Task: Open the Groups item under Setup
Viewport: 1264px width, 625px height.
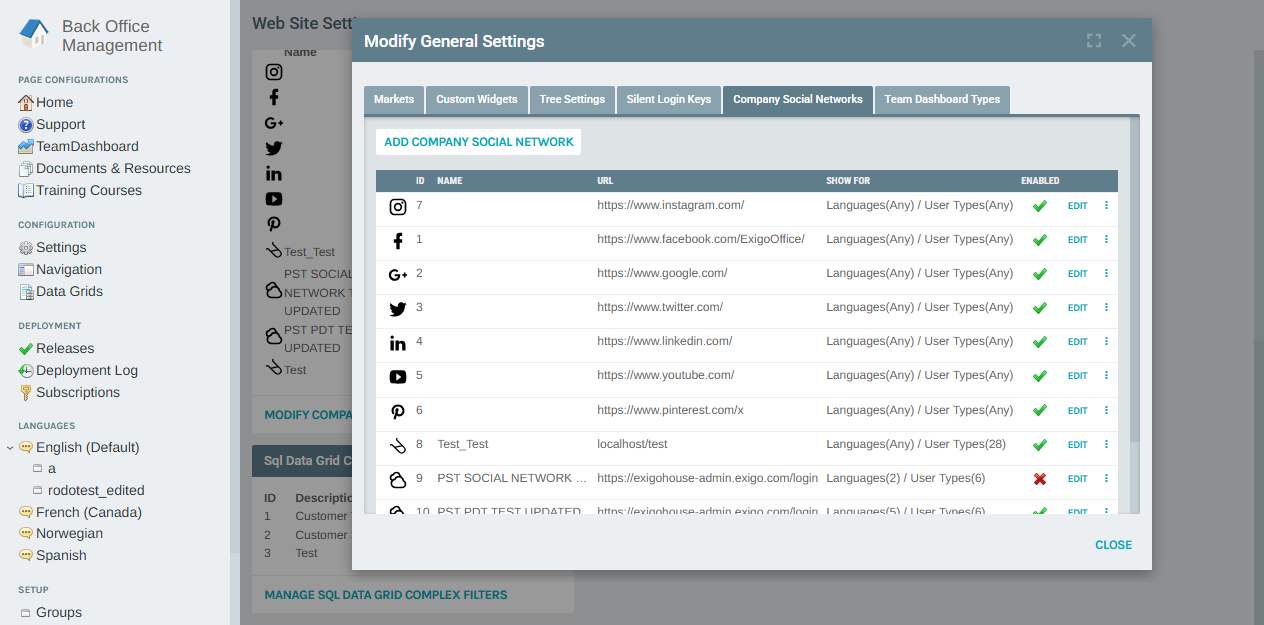Action: pyautogui.click(x=59, y=613)
